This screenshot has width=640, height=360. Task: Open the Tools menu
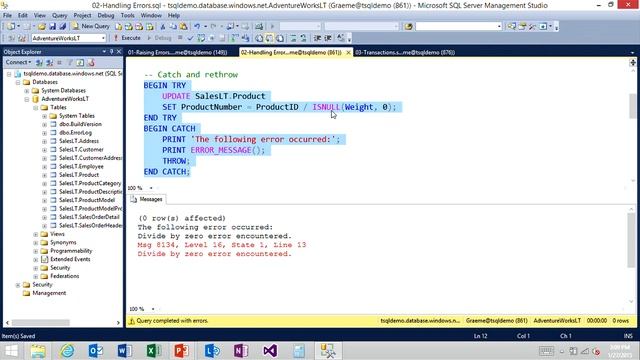click(x=127, y=15)
